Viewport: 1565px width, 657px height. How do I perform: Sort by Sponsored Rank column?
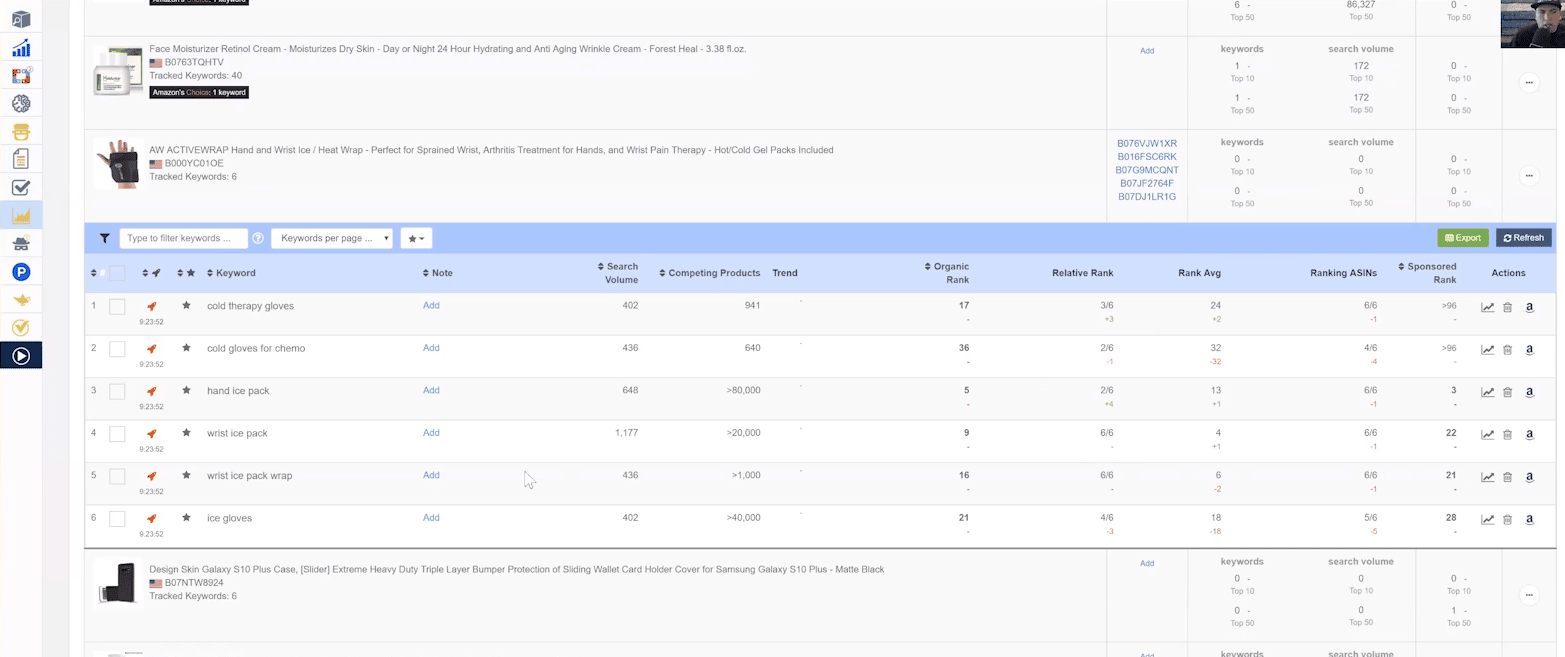coord(1429,273)
